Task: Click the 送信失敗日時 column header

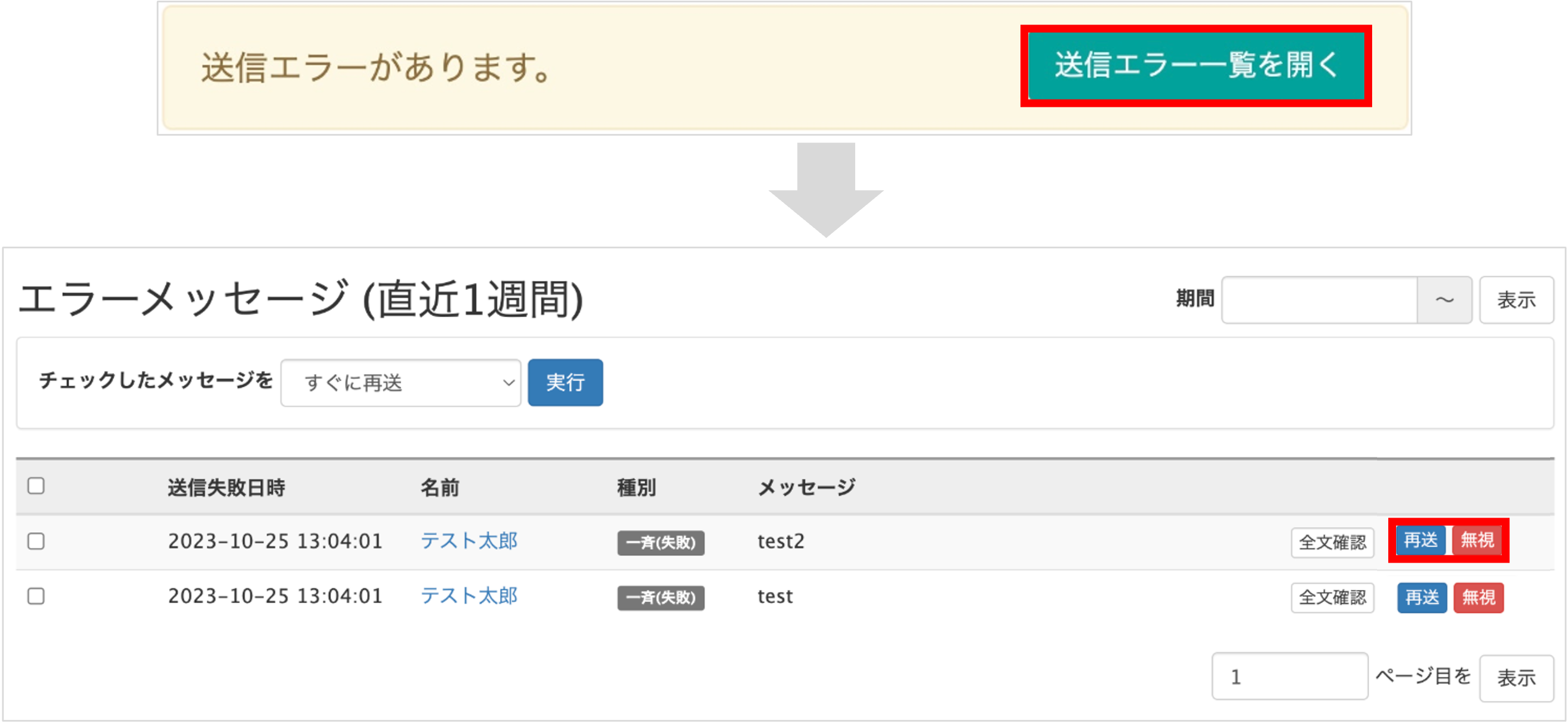Action: tap(226, 487)
